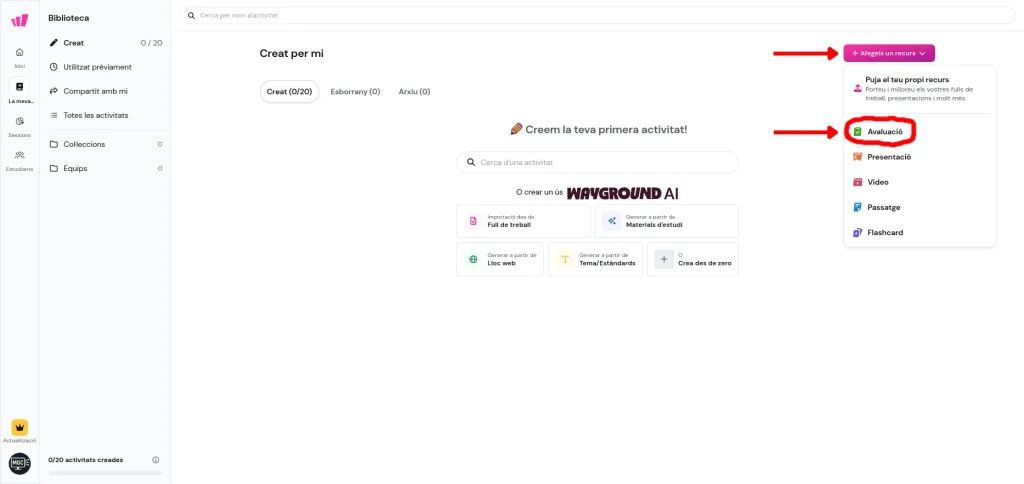This screenshot has width=1024, height=484.
Task: Click the Crea des de zero button
Action: (692, 259)
